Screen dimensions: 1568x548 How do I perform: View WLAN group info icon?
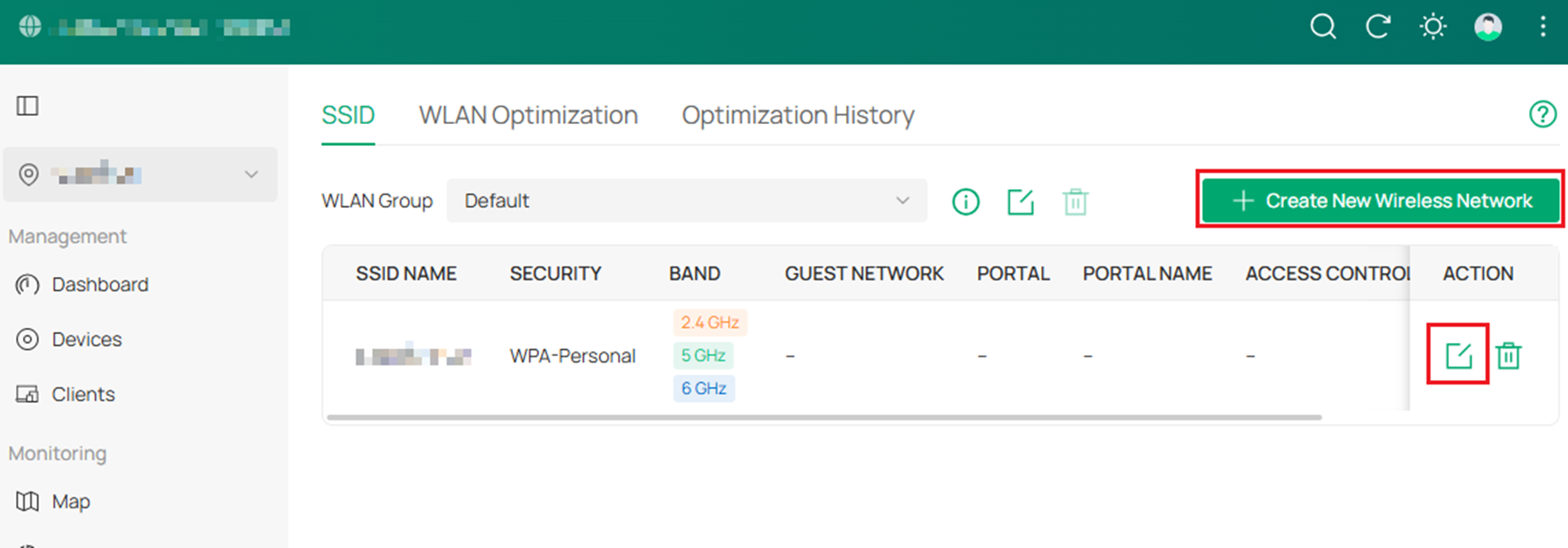966,201
